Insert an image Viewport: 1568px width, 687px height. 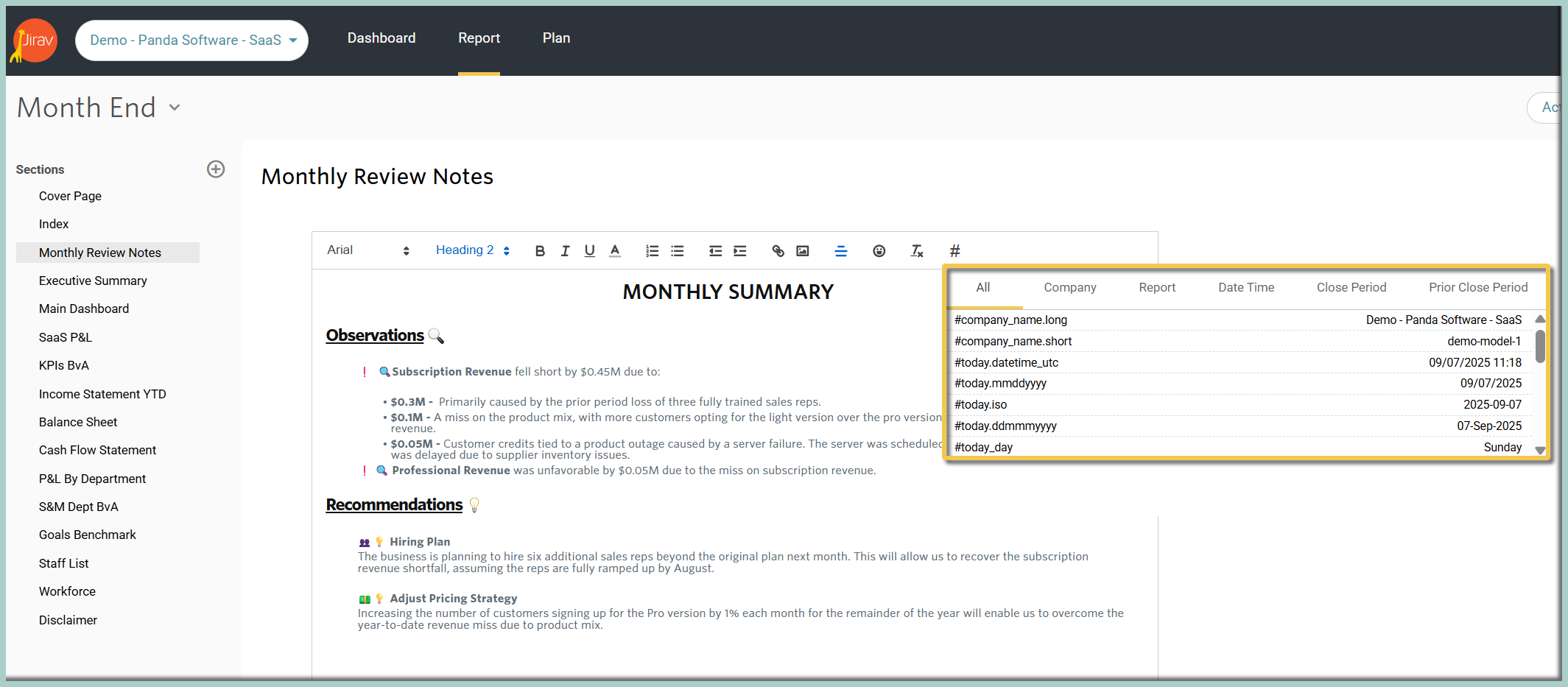803,251
